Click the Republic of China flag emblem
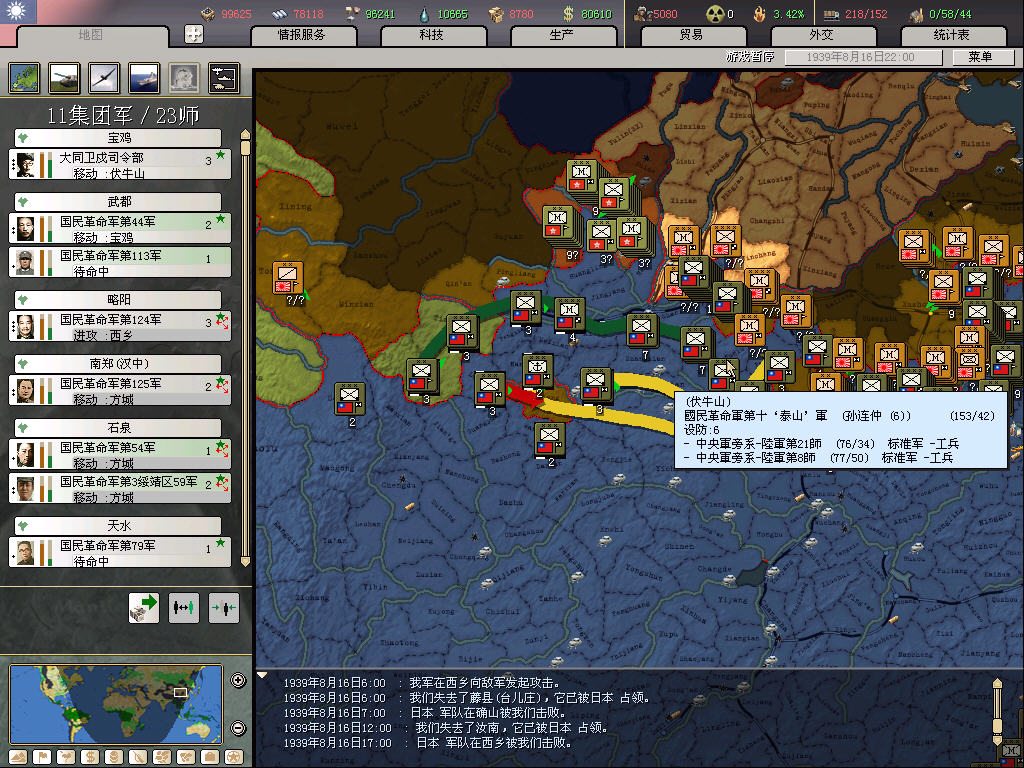Viewport: 1024px width, 768px height. point(19,11)
